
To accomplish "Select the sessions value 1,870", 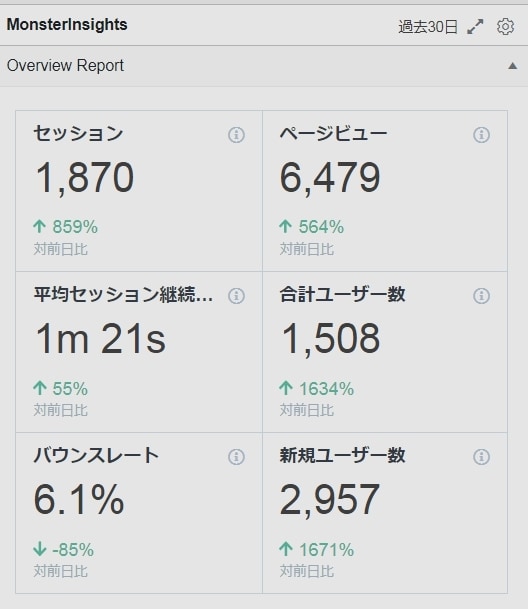I will (x=85, y=178).
